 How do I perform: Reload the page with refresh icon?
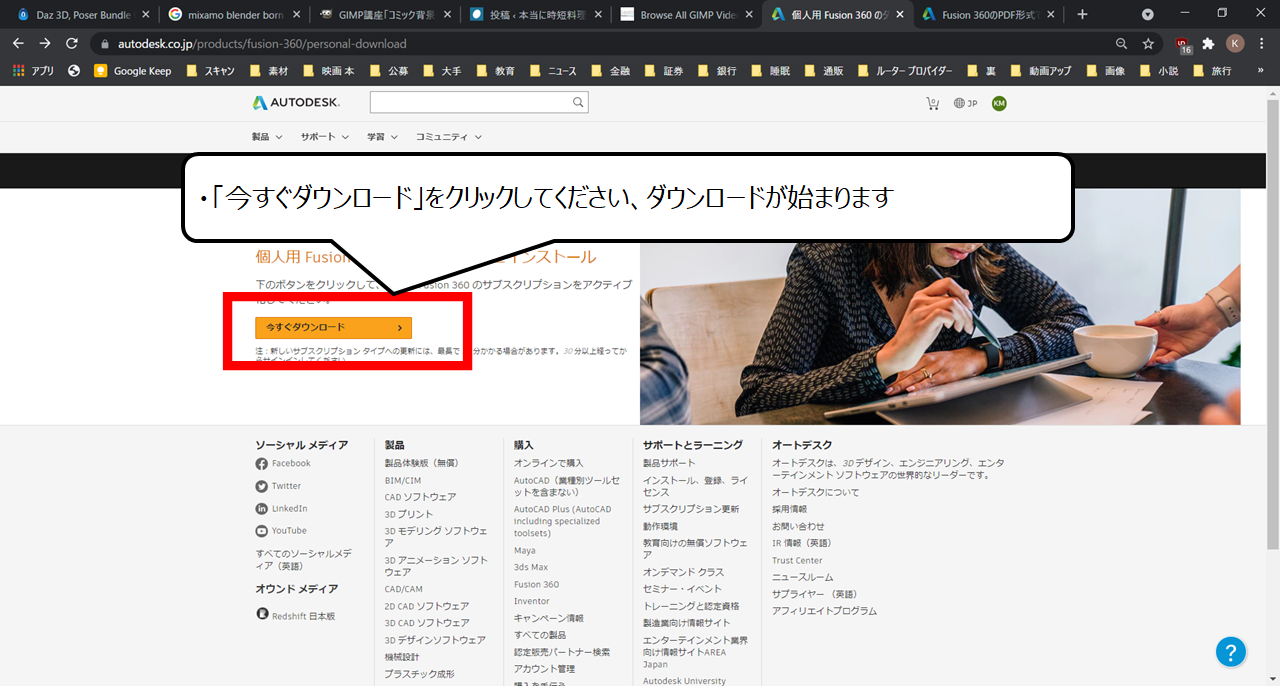click(x=72, y=44)
